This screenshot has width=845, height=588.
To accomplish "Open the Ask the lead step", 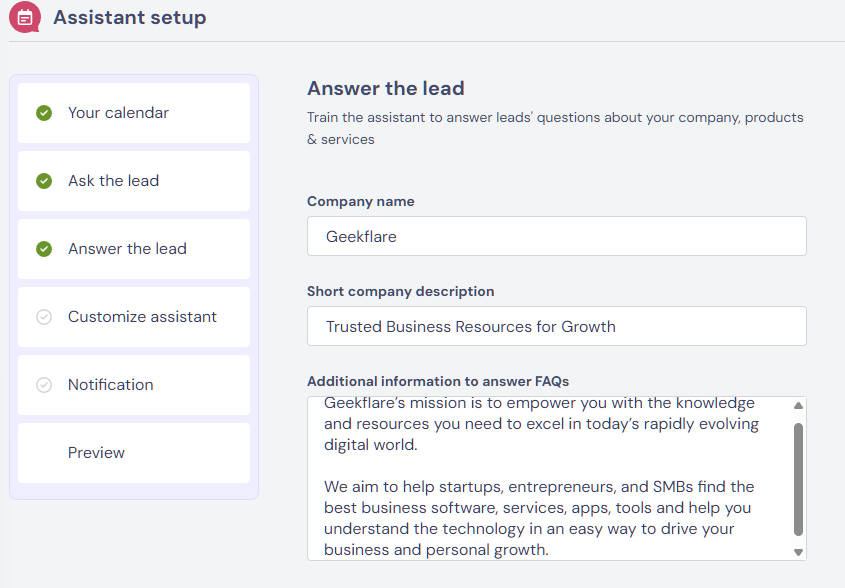I will (134, 181).
